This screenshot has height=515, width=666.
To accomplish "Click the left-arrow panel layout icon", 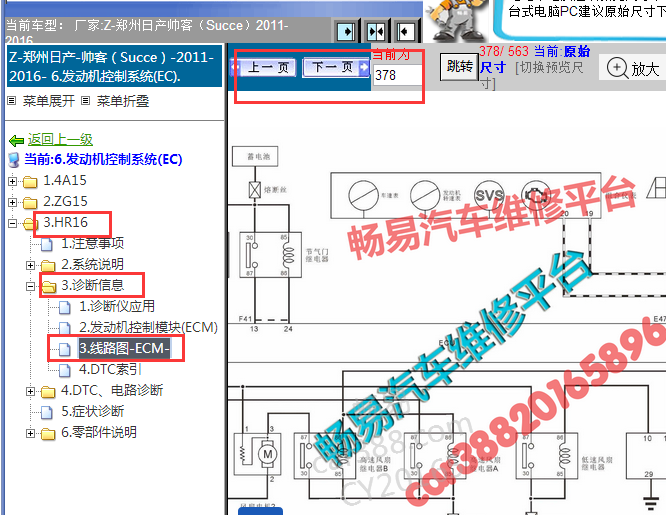I will (405, 31).
